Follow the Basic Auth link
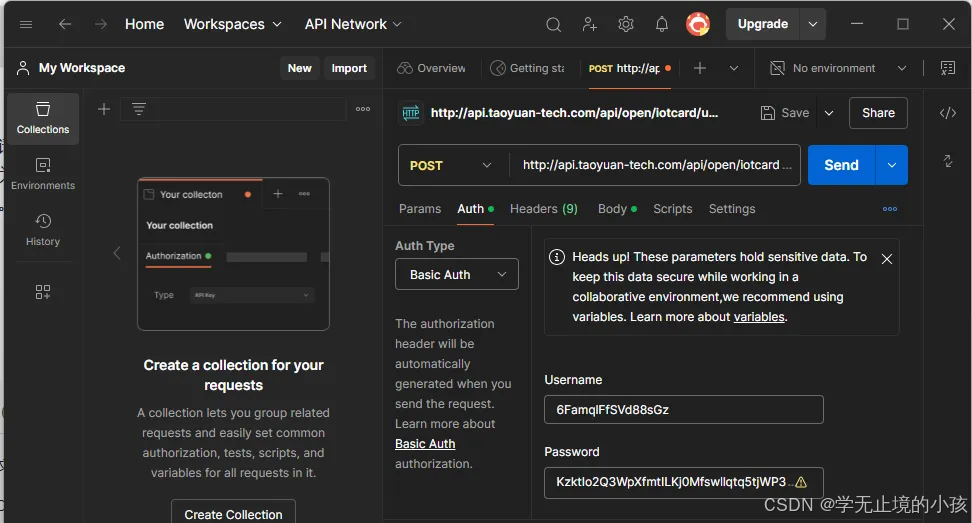Screen dimensions: 972x523 coord(425,444)
